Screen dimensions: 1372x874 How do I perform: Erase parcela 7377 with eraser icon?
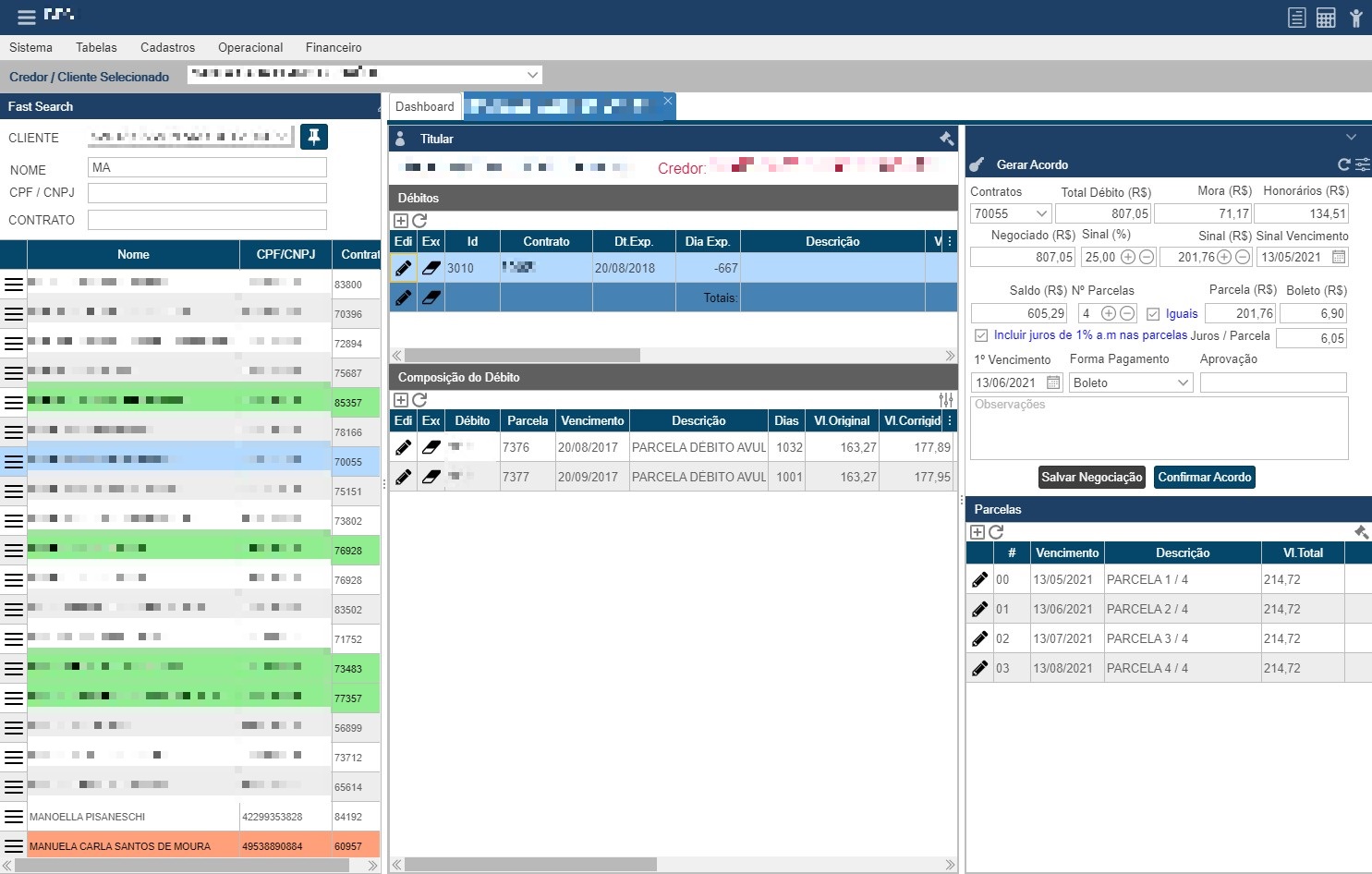pos(431,477)
